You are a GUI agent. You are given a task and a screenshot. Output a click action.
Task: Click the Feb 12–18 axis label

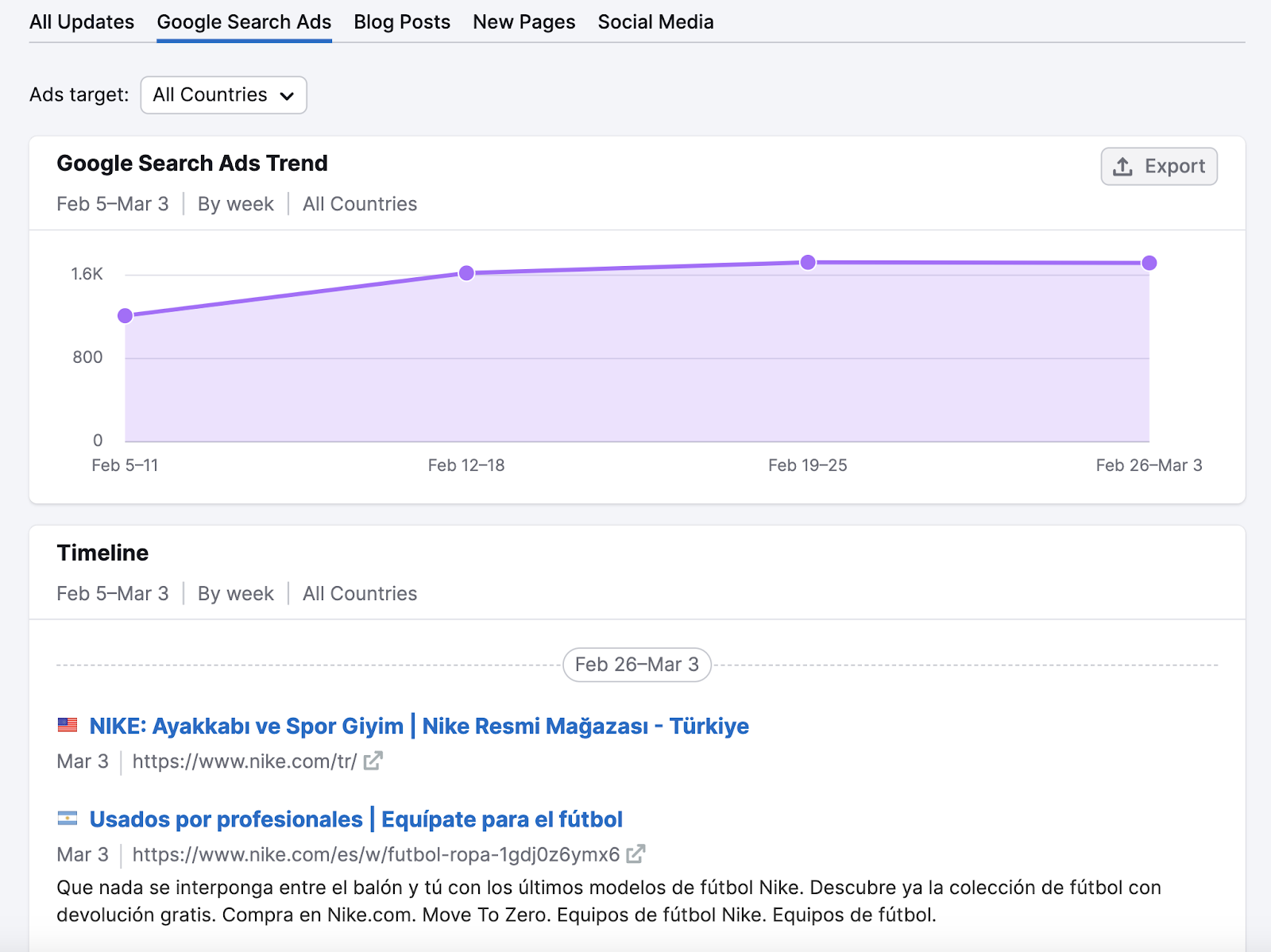(466, 465)
